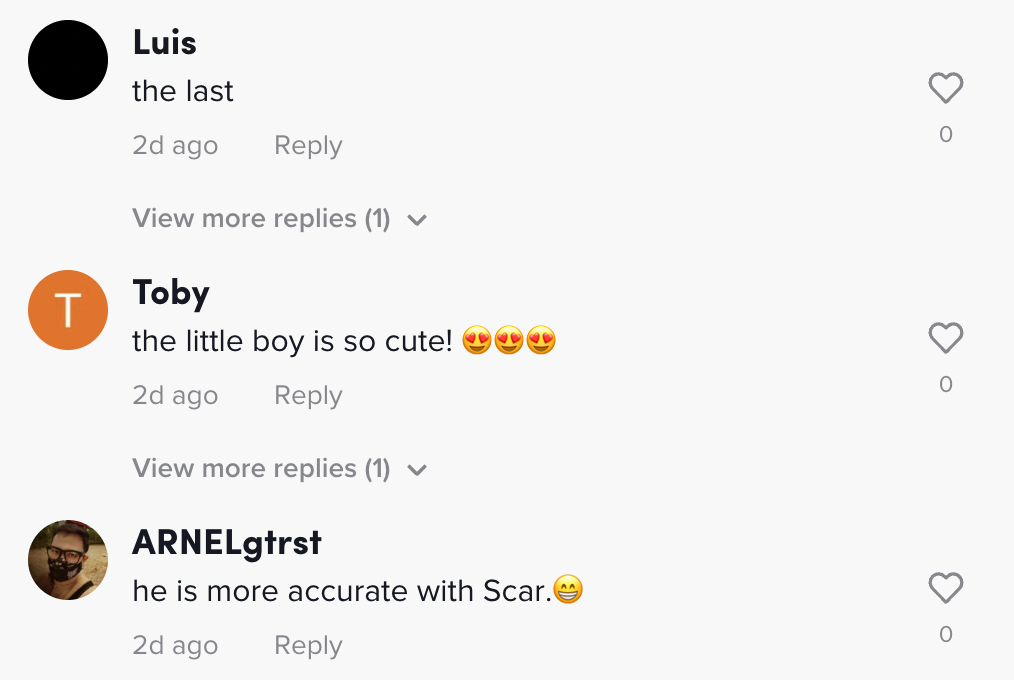Heart ARNELgtrst's comment about Scar
The height and width of the screenshot is (680, 1014).
click(945, 589)
